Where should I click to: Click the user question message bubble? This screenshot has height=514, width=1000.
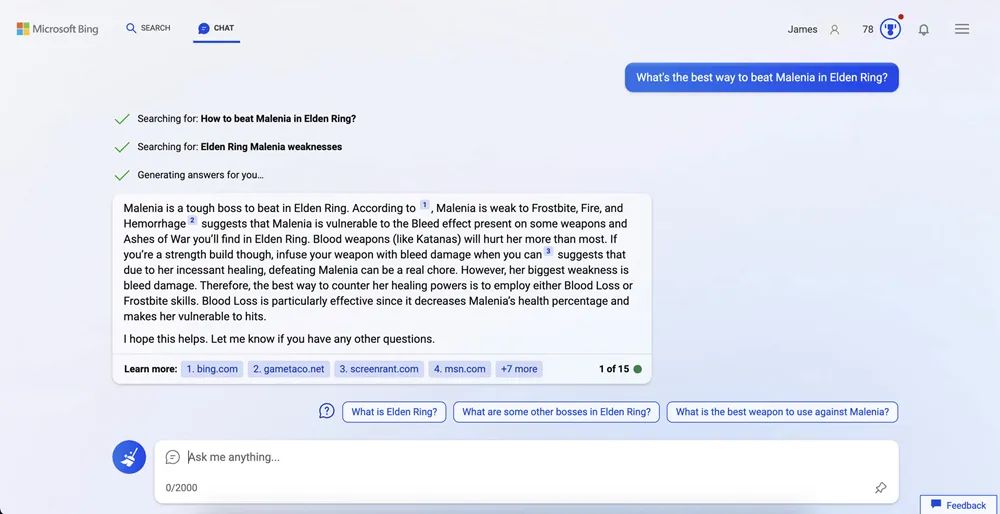pyautogui.click(x=761, y=77)
